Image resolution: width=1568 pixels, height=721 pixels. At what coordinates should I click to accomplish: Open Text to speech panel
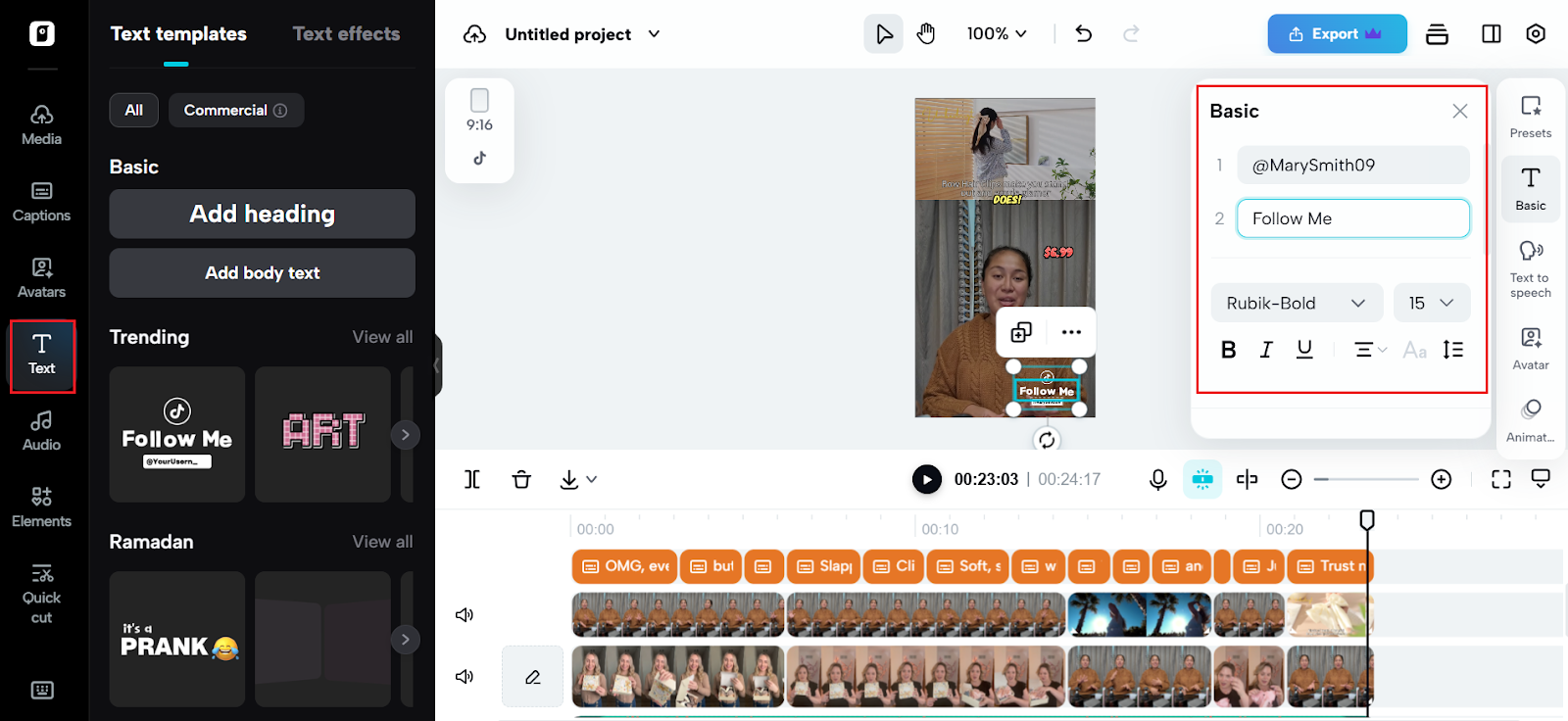[x=1531, y=268]
